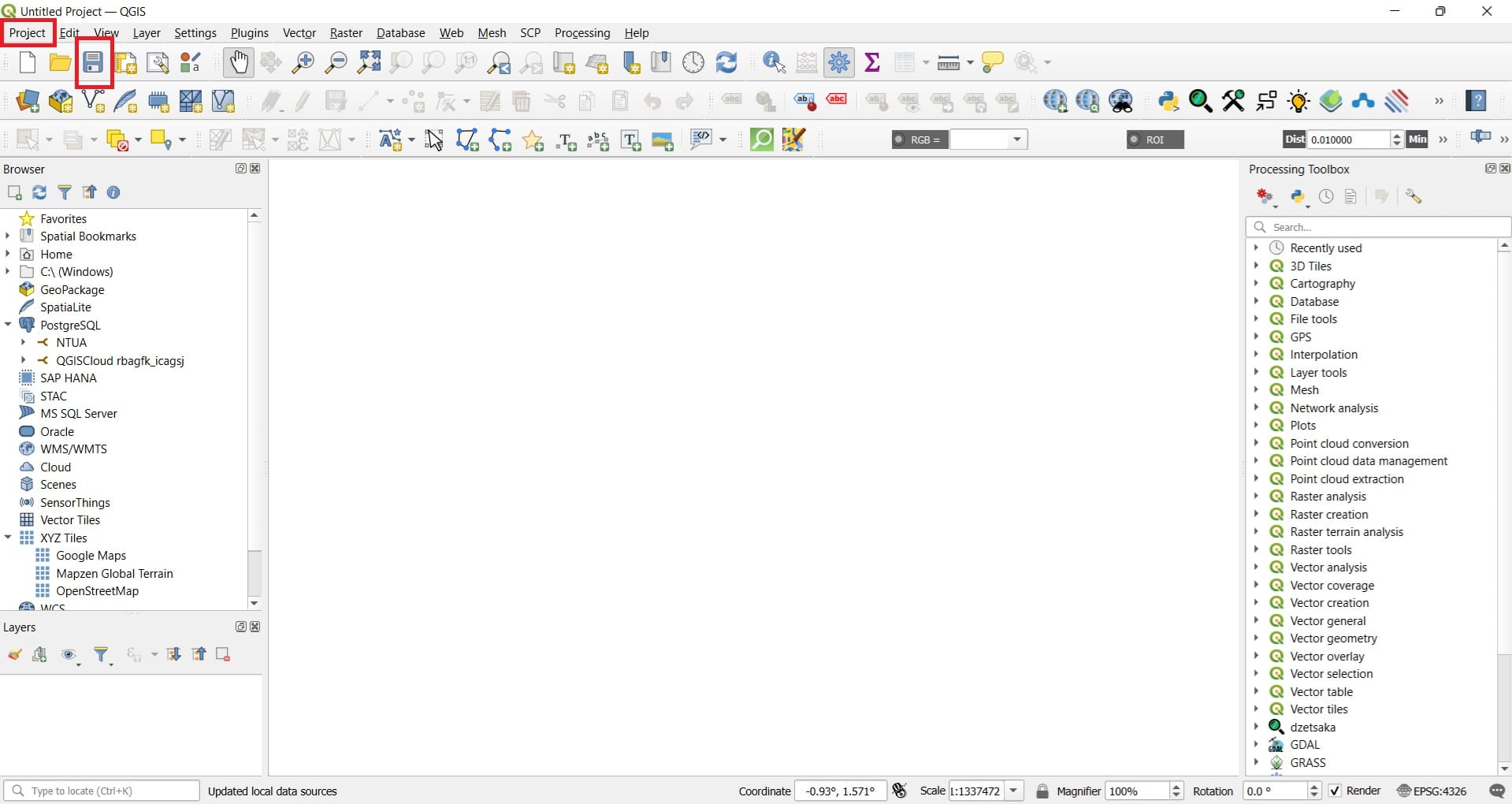The width and height of the screenshot is (1512, 804).
Task: Select the dzetsaka toolbox provider
Action: point(1312,727)
